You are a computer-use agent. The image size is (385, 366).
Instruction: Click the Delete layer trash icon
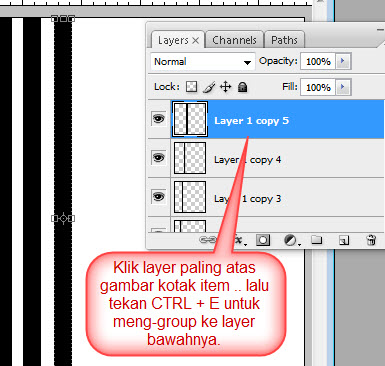pyautogui.click(x=371, y=240)
